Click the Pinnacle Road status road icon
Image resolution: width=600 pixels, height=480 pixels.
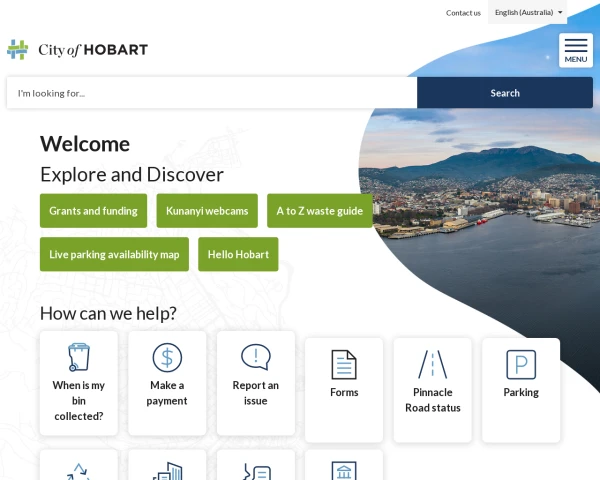432,364
